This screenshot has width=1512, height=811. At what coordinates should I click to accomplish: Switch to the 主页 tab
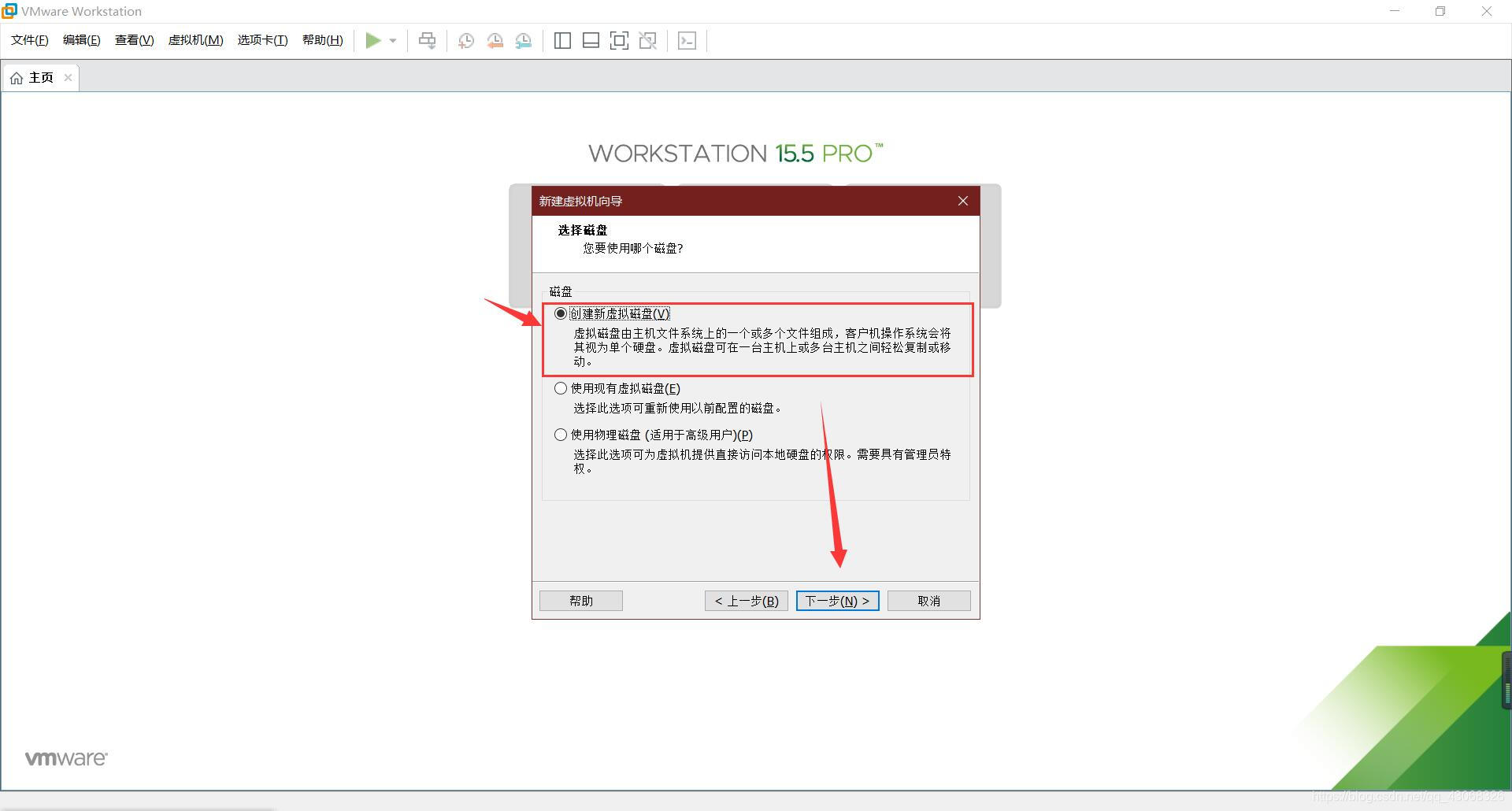(x=41, y=77)
